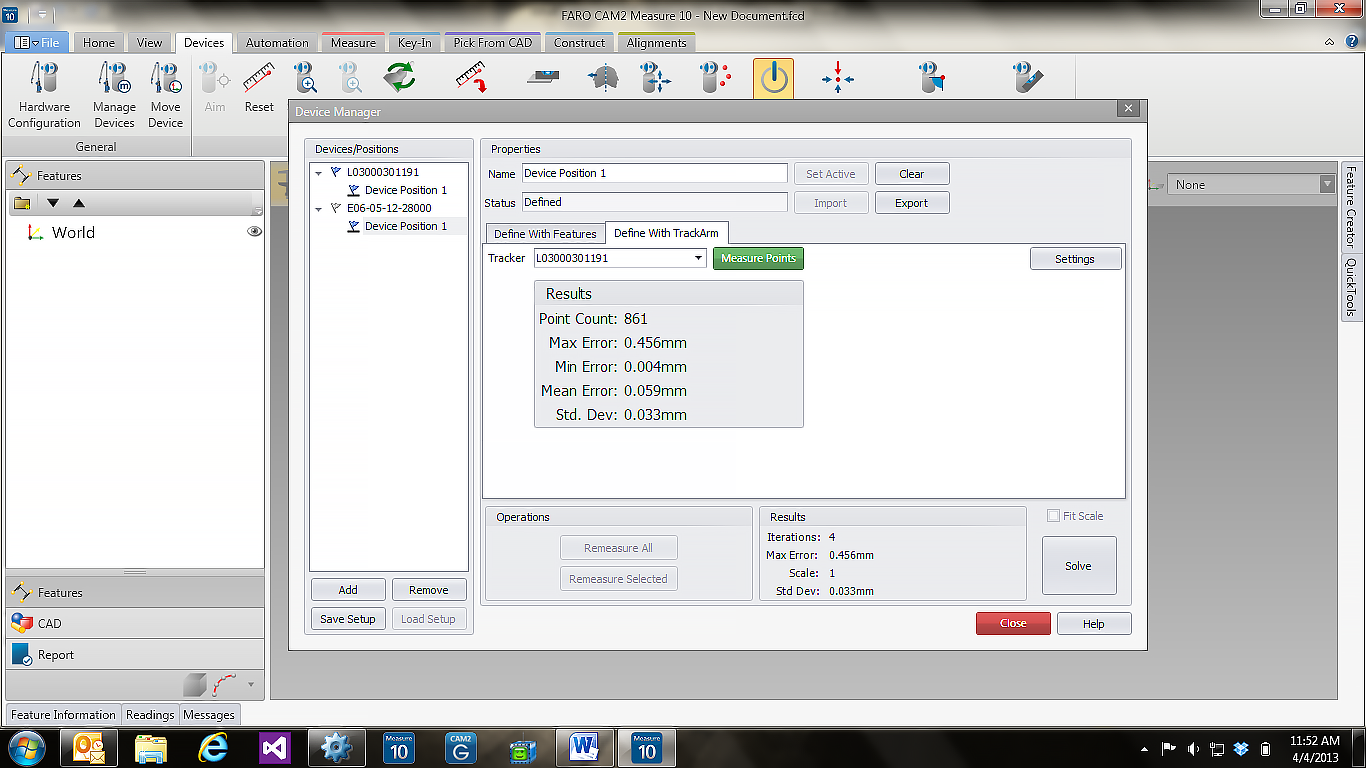The height and width of the screenshot is (768, 1366).
Task: Select Device Position 1 under L03000301191
Action: [x=405, y=190]
